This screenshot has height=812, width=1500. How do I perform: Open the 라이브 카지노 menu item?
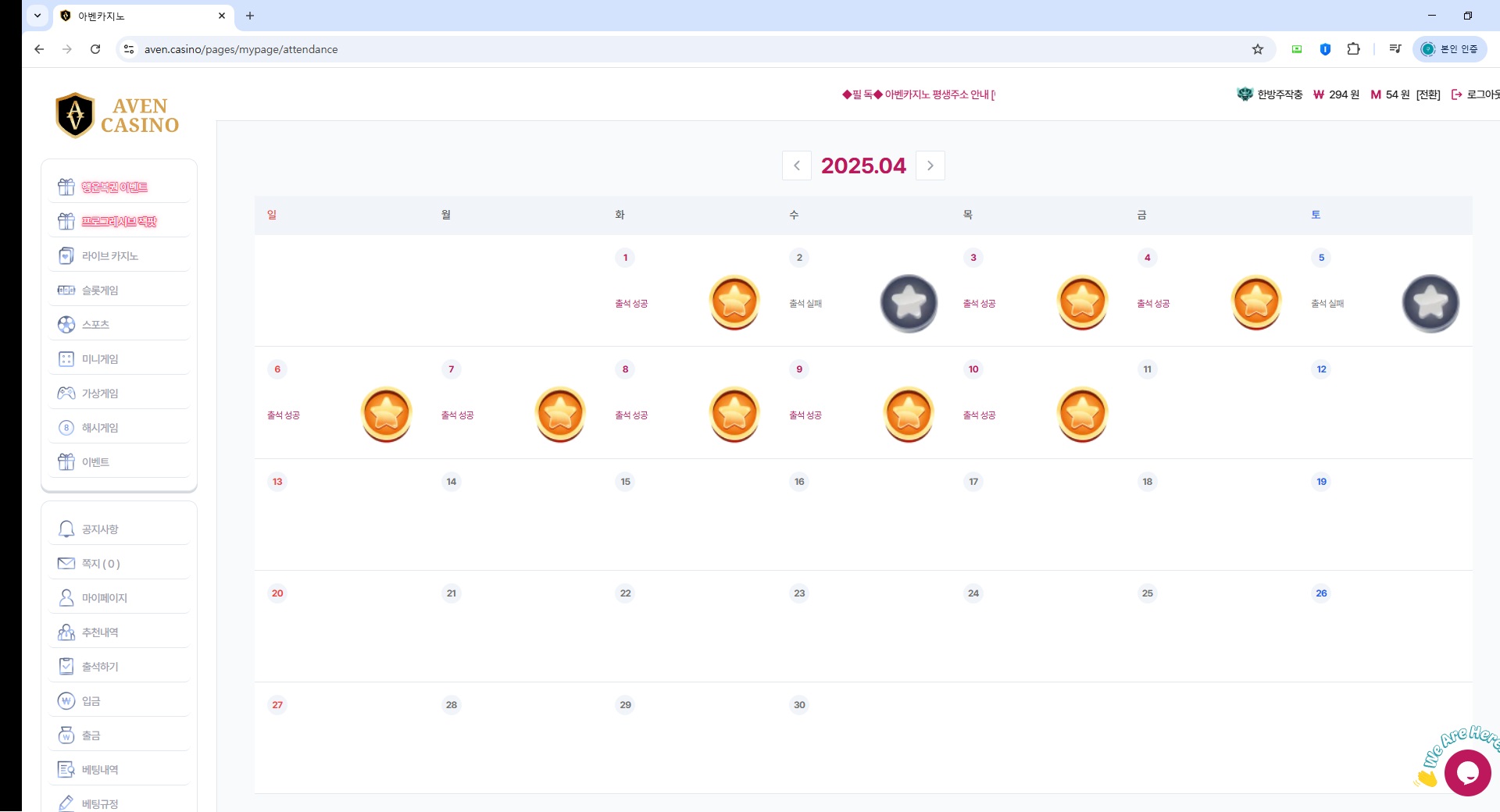pyautogui.click(x=110, y=256)
